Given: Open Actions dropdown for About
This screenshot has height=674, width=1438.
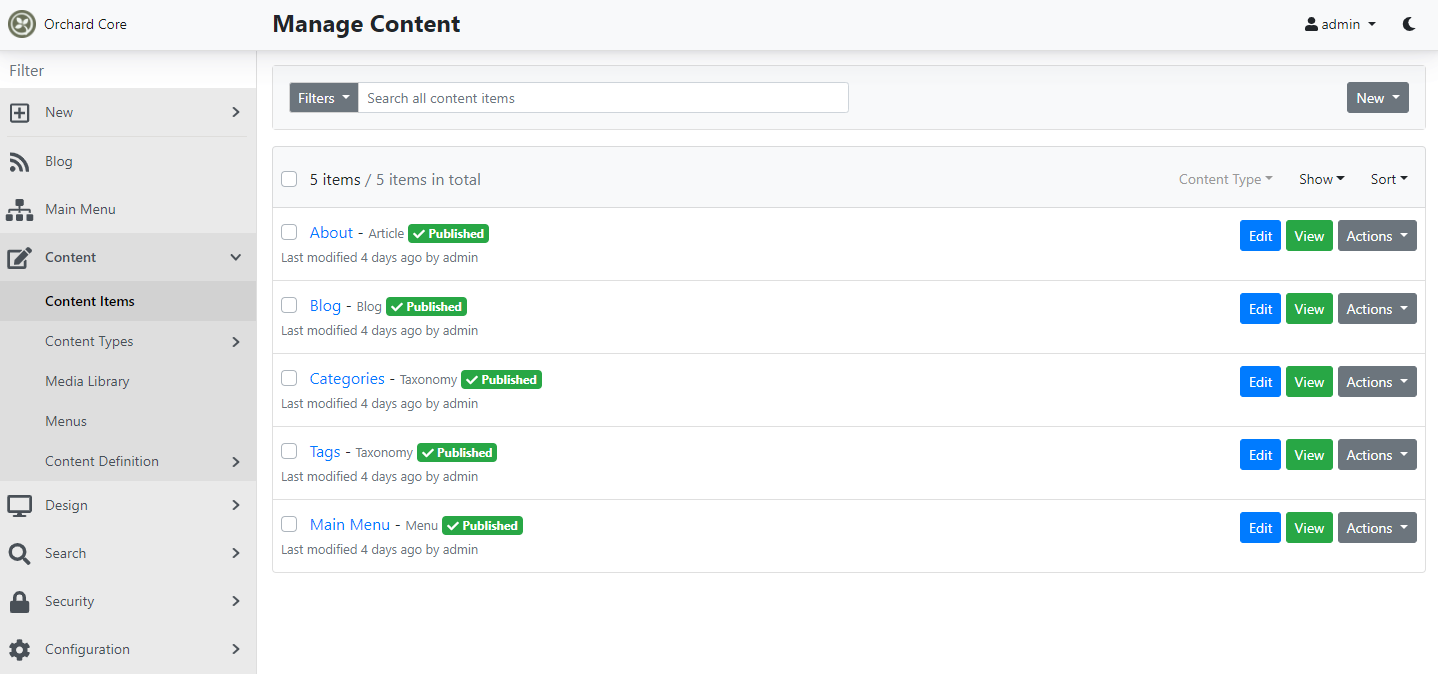Looking at the screenshot, I should tap(1377, 236).
